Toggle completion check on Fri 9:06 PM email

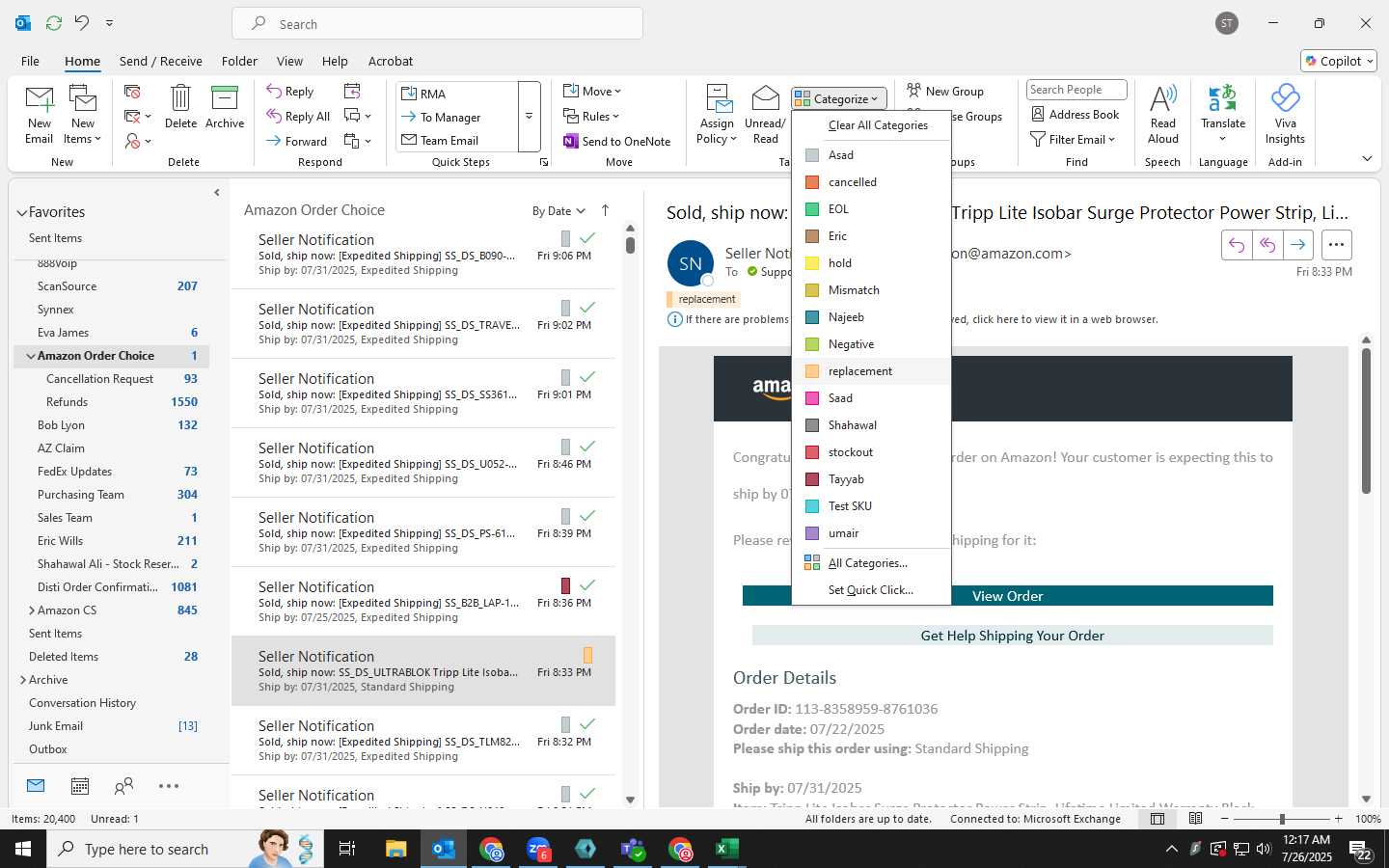click(x=587, y=238)
